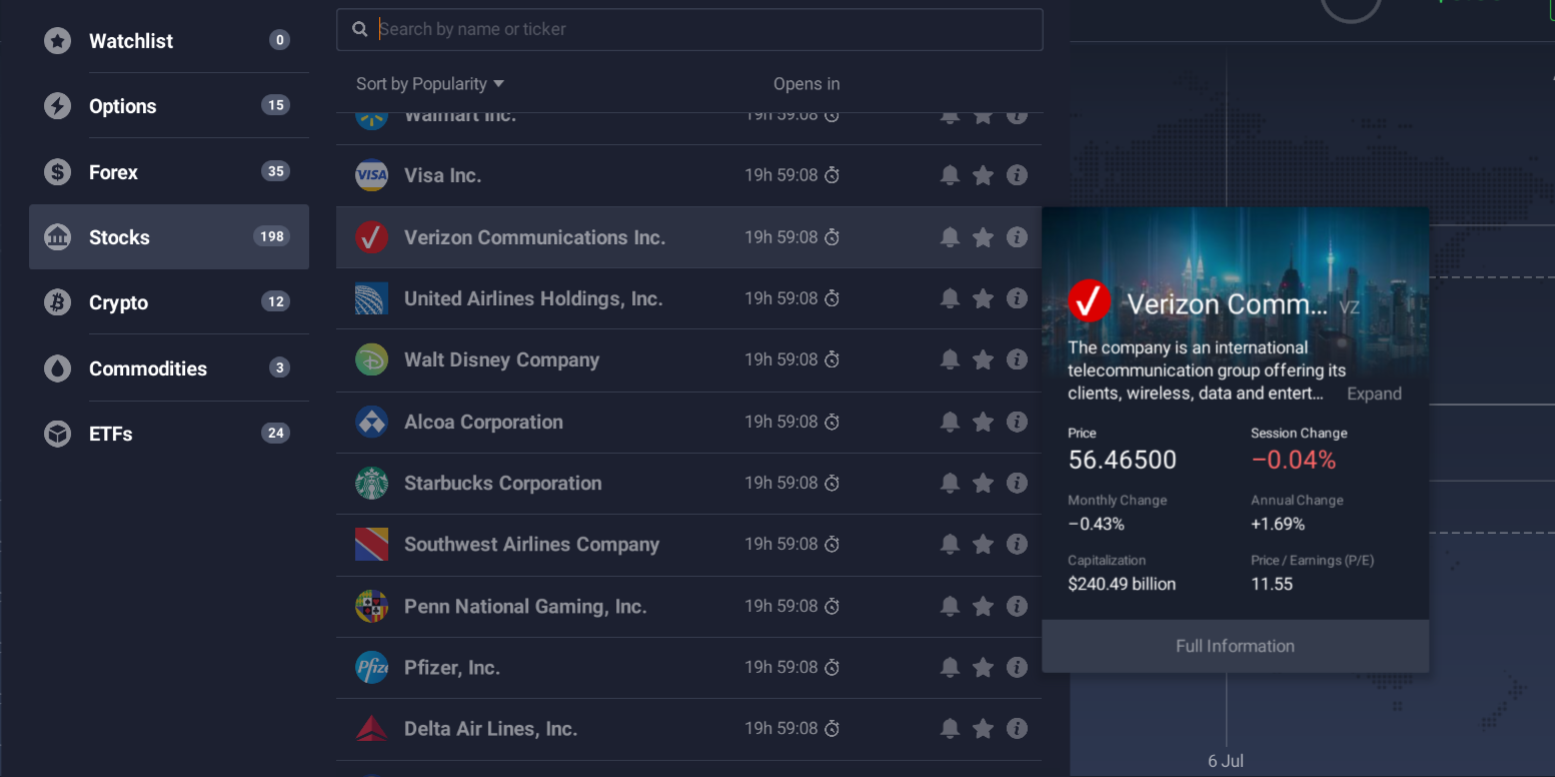Select Southwest Airlines Company row
This screenshot has width=1555, height=777.
689,544
